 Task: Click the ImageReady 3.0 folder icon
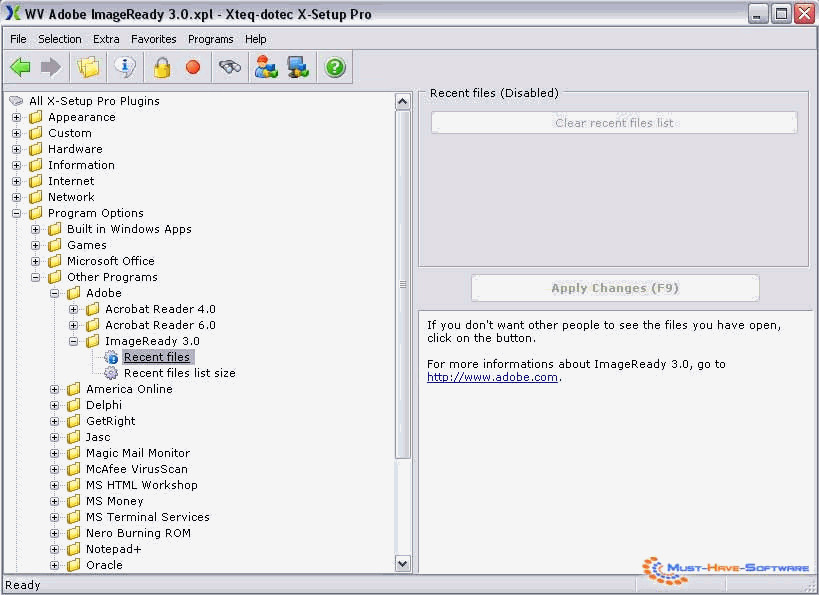[92, 341]
